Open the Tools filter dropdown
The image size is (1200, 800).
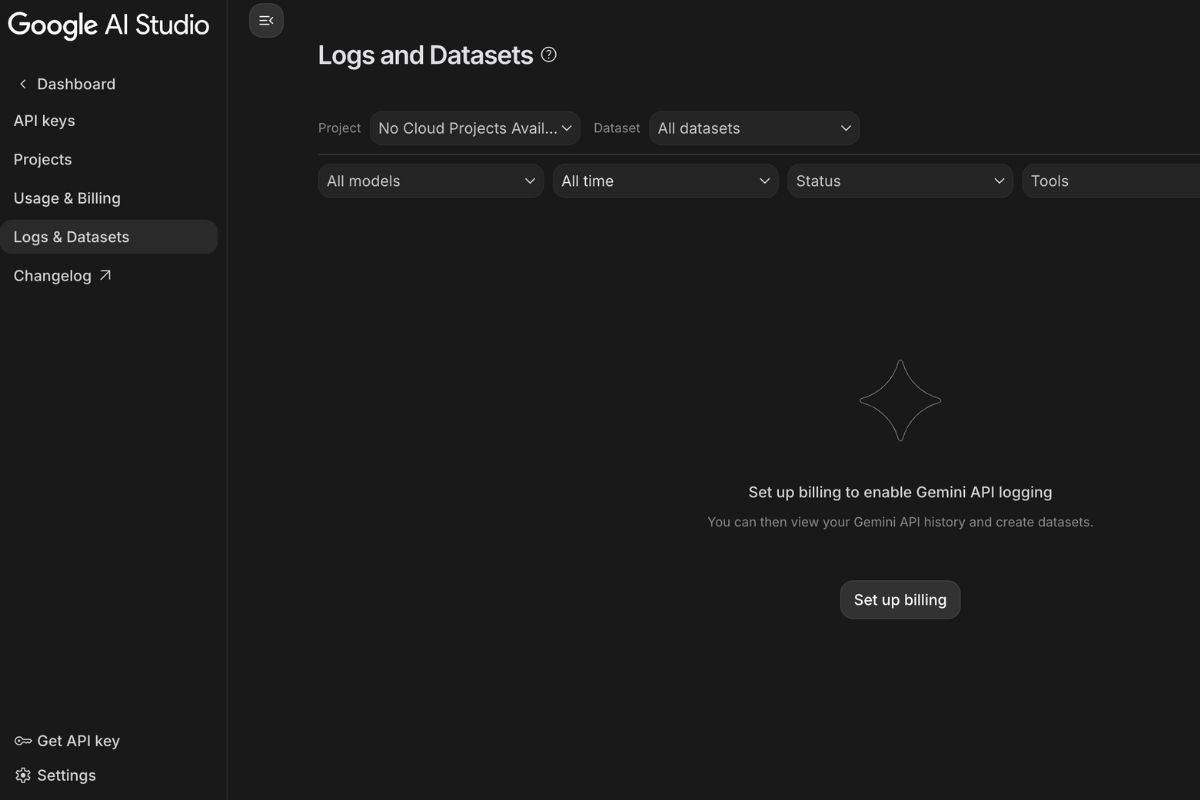(x=1111, y=181)
